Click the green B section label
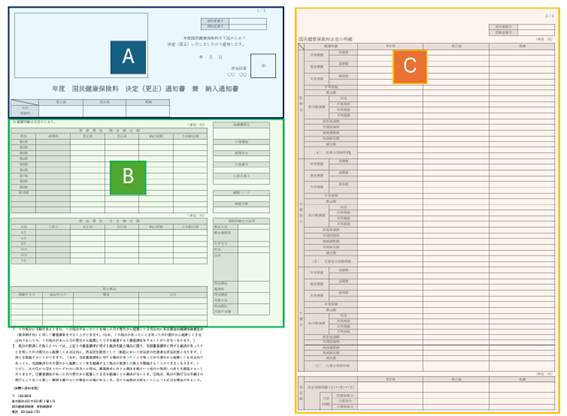Screen dimensions: 567x416 point(128,178)
